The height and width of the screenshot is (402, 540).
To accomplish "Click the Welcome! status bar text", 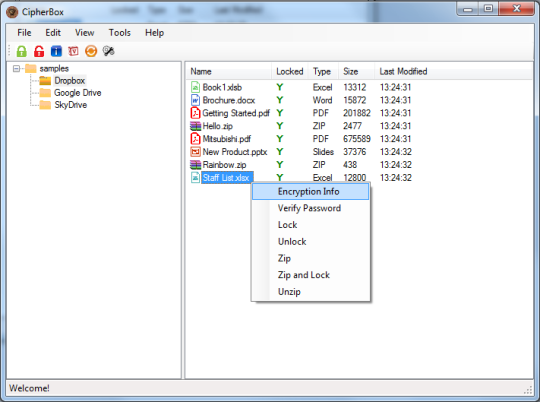I will point(29,388).
